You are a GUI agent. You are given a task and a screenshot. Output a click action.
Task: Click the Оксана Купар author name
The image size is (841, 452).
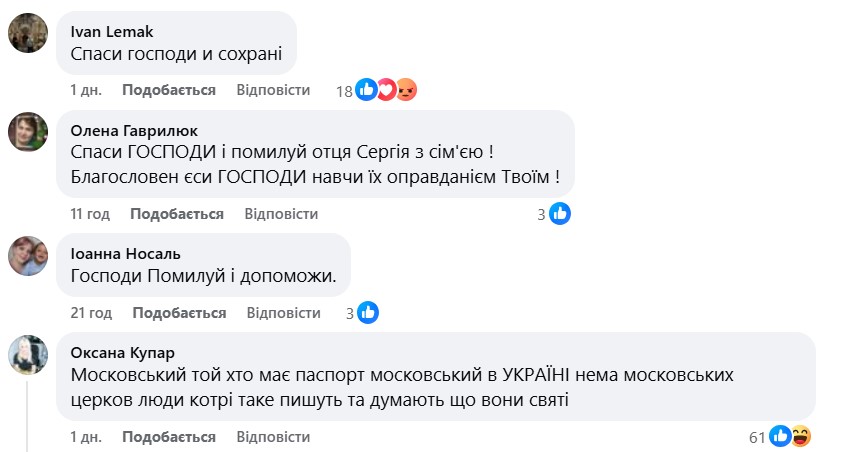pyautogui.click(x=120, y=353)
